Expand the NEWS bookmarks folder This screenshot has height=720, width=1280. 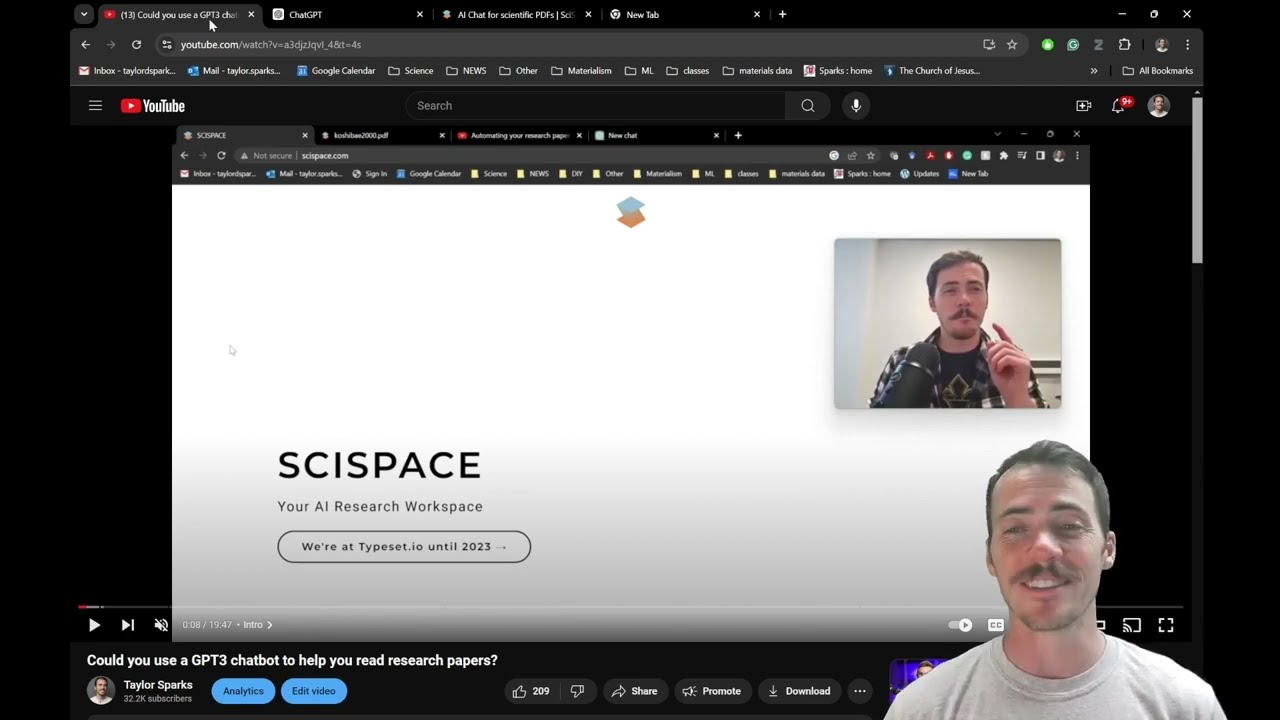pyautogui.click(x=466, y=71)
